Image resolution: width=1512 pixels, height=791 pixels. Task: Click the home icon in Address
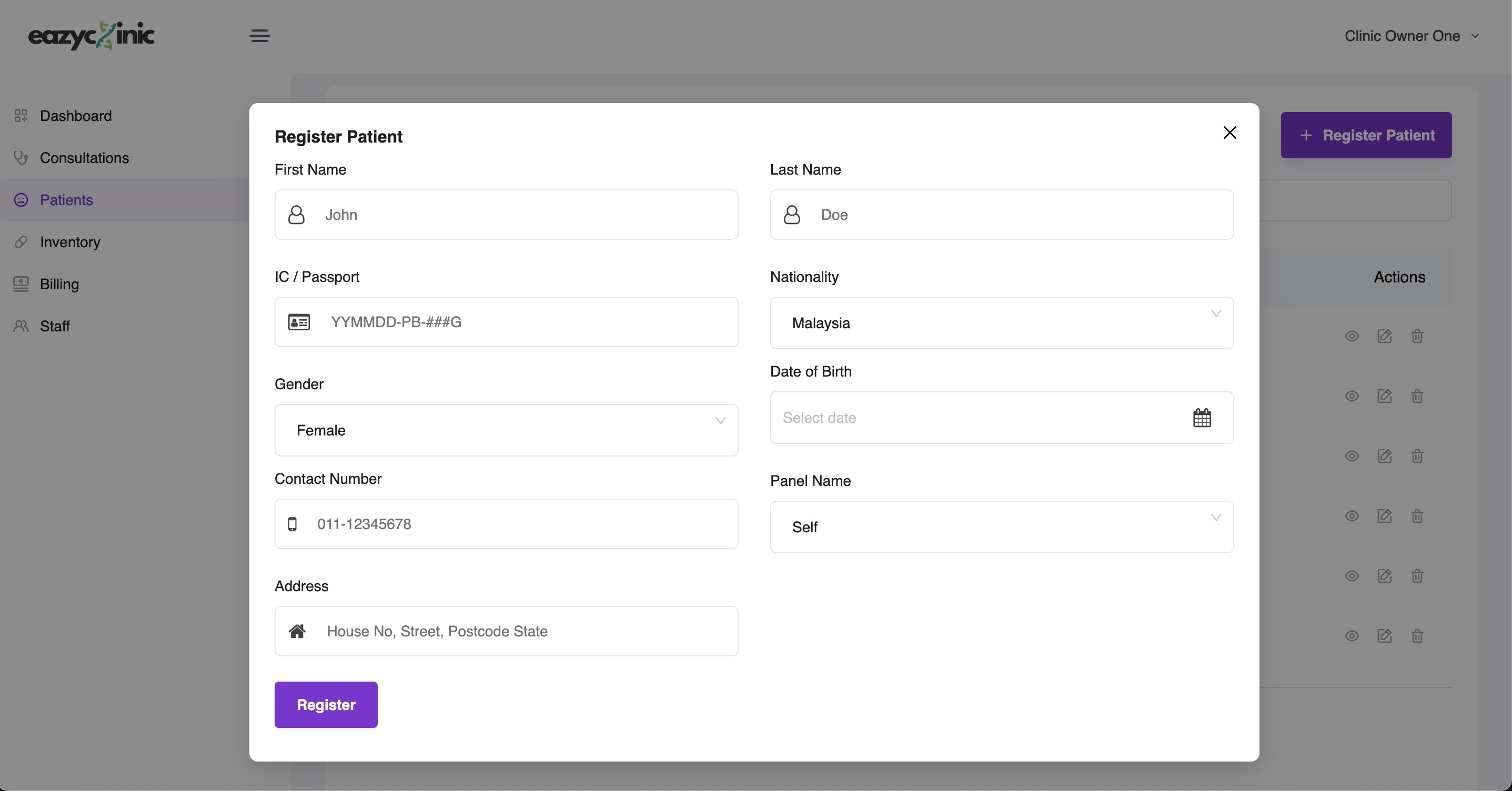coord(297,632)
